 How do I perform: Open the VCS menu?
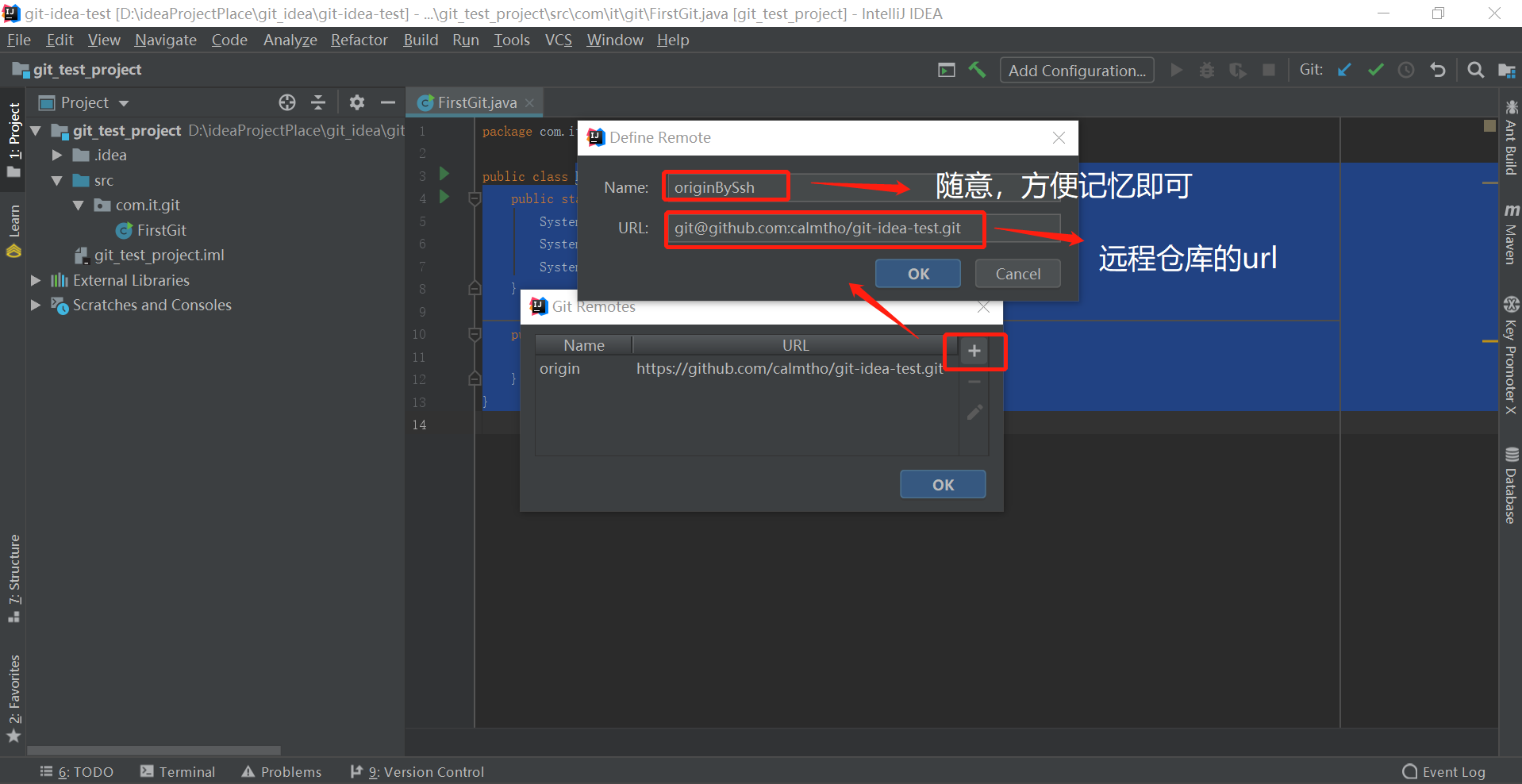tap(559, 40)
